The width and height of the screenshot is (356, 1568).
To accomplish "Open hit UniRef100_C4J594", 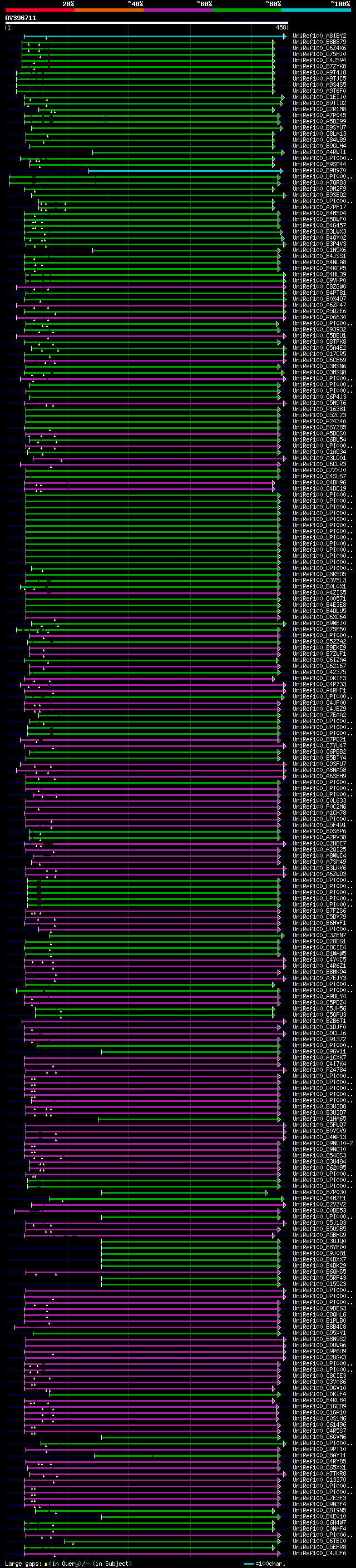I will [x=319, y=61].
